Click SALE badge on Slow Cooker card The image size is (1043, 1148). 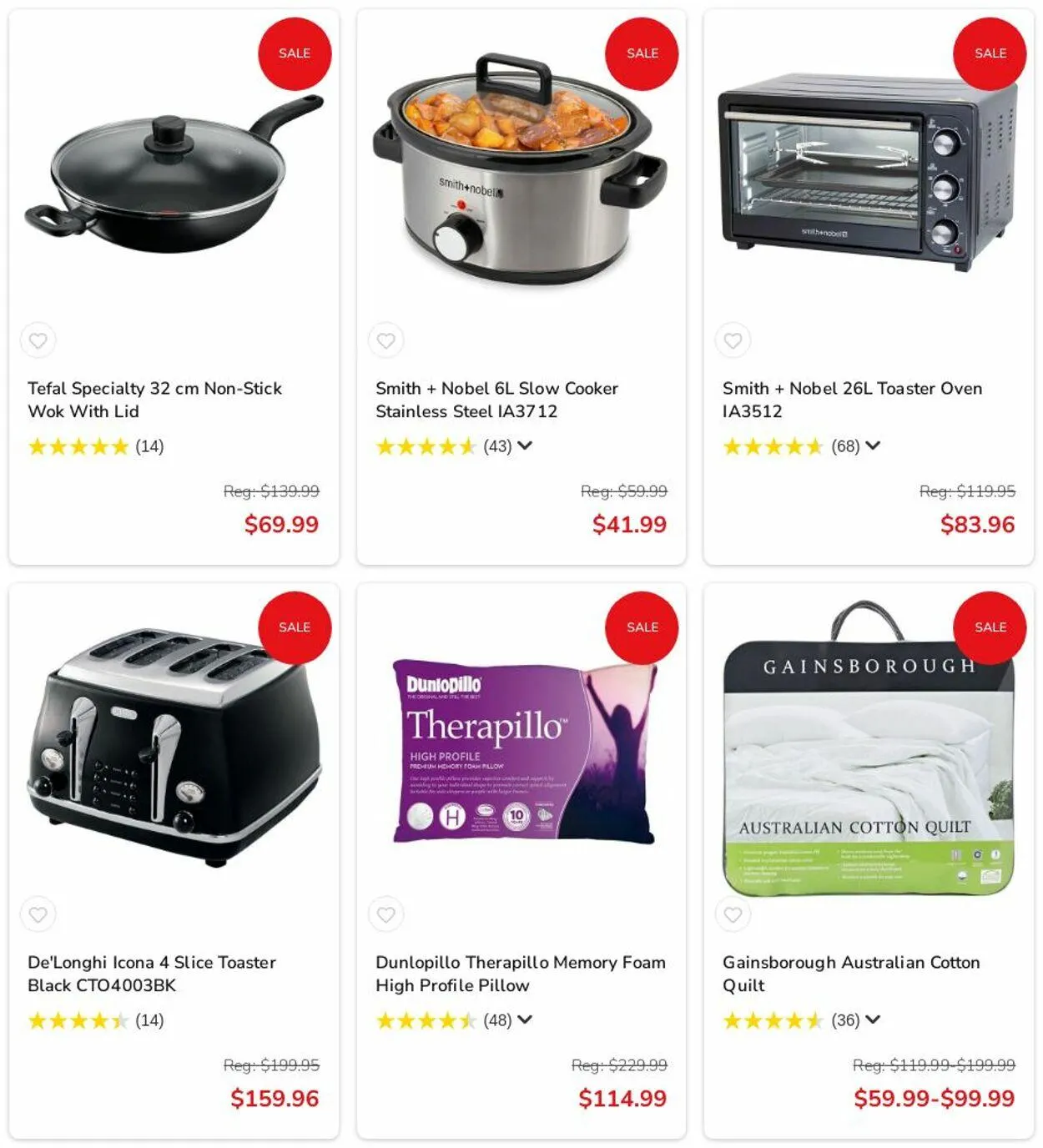tap(642, 53)
